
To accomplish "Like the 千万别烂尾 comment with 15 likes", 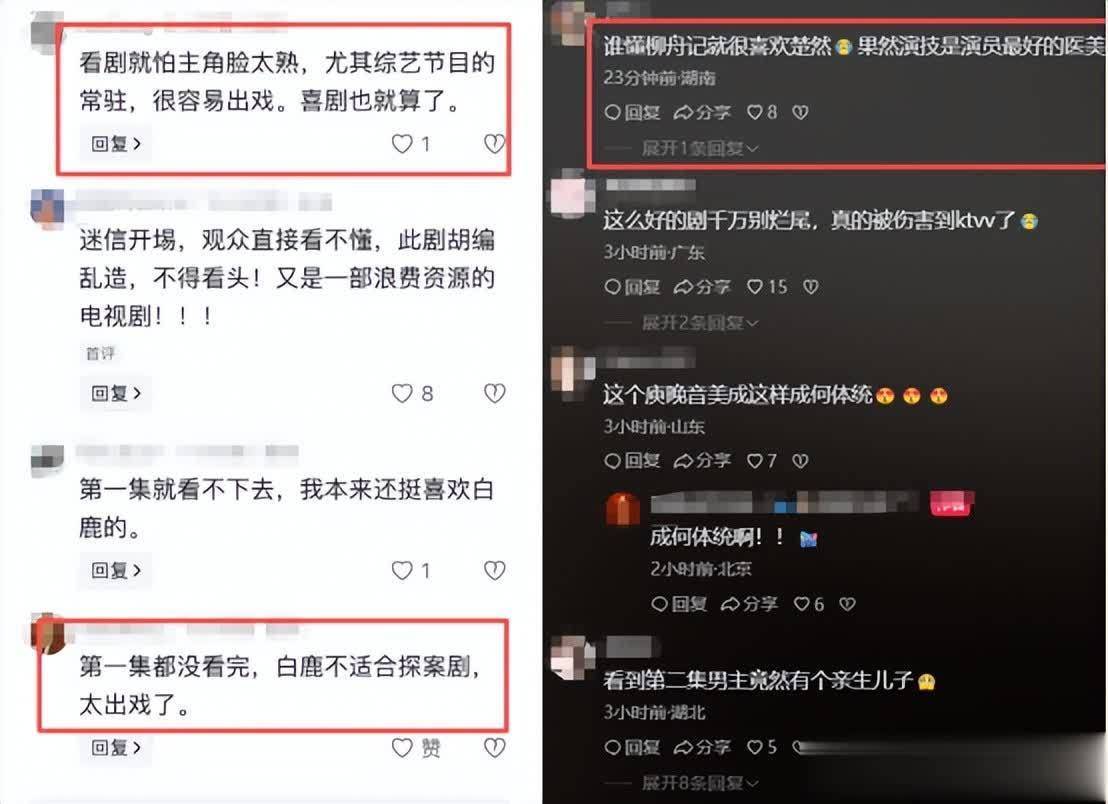I will (755, 287).
